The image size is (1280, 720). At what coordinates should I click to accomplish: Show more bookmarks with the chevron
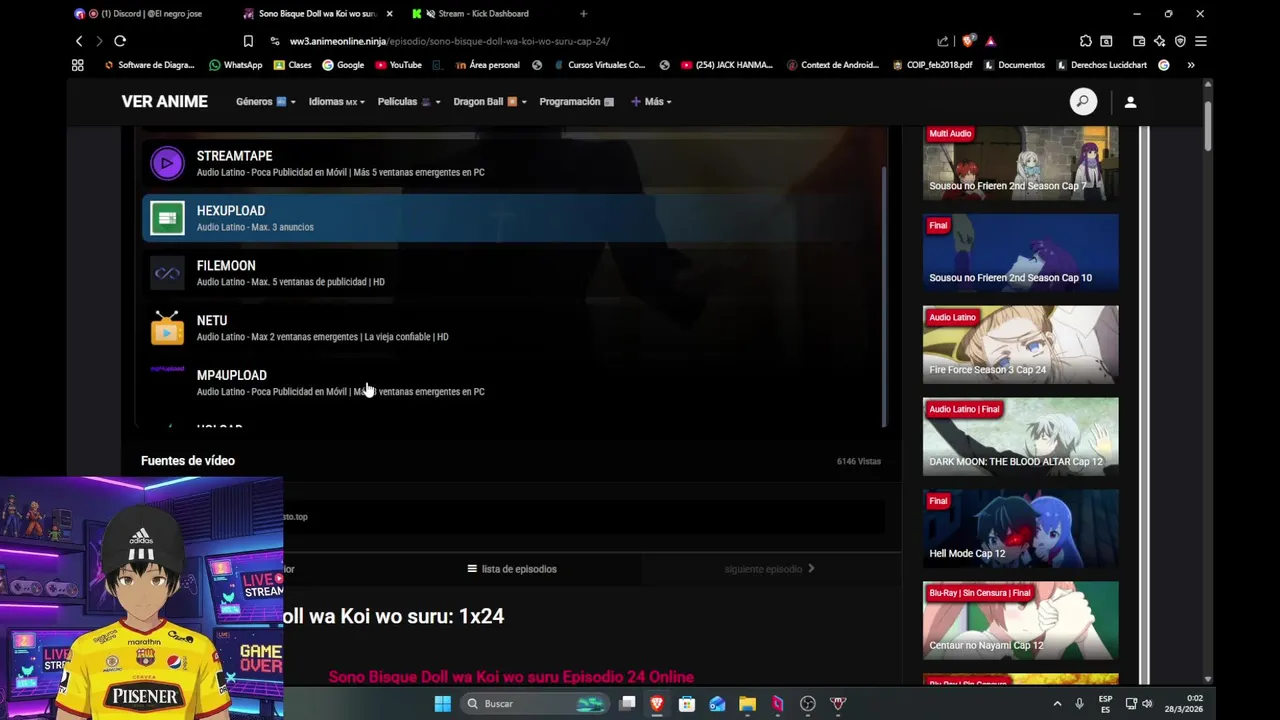(1190, 65)
